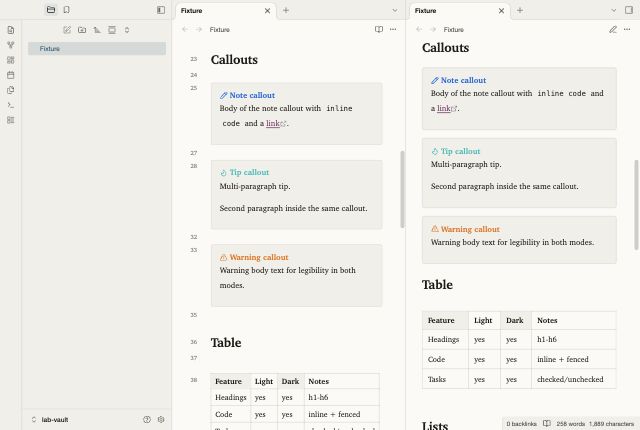The height and width of the screenshot is (430, 640).
Task: Add a new tab in left pane
Action: coord(286,10)
